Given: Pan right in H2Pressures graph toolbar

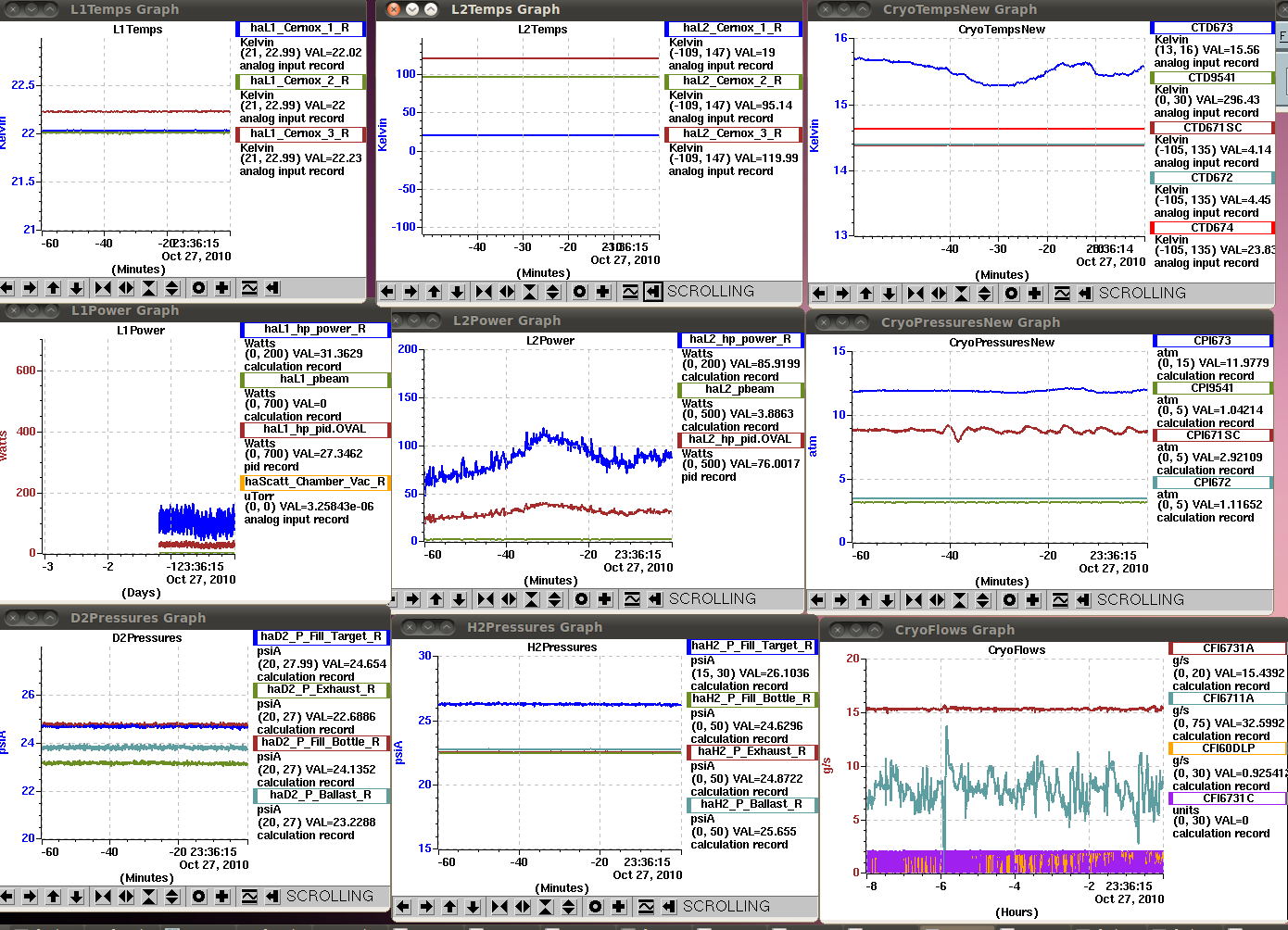Looking at the screenshot, I should pos(426,907).
